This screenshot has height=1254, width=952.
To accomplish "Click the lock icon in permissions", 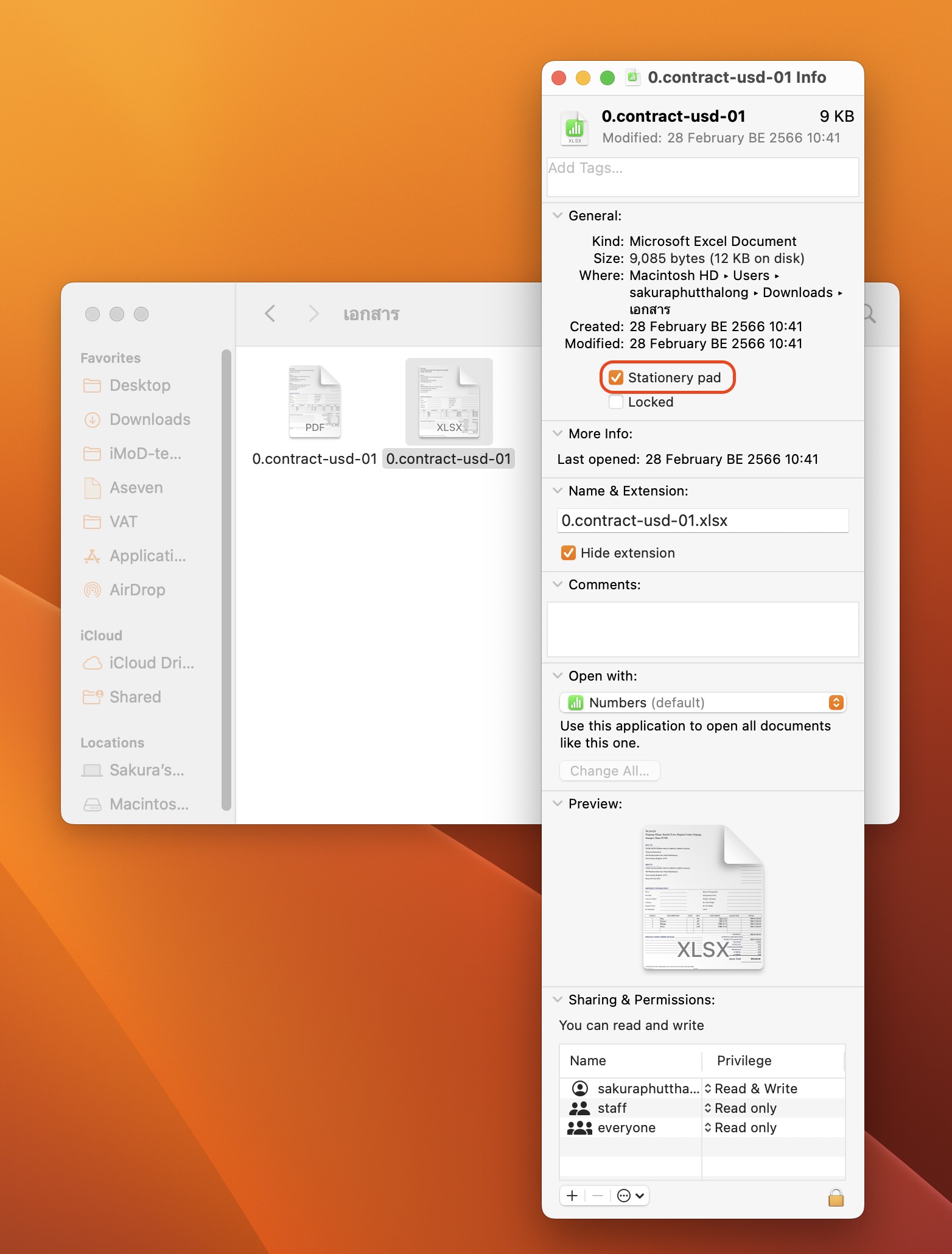I will coord(836,1197).
